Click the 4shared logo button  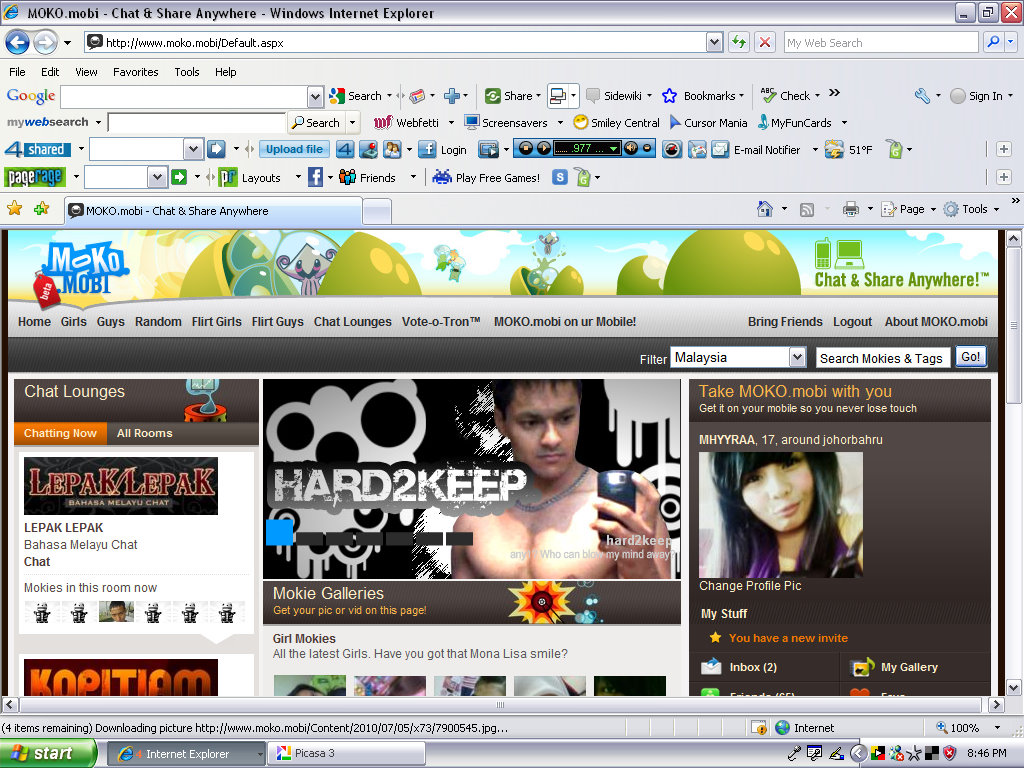(x=37, y=150)
